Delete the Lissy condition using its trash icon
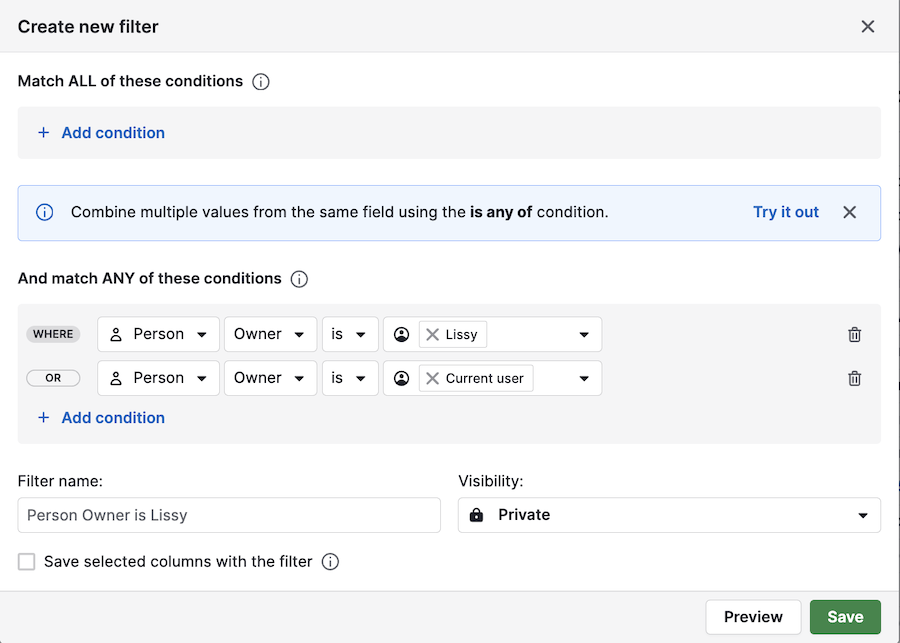Screen dimensions: 900x643 [x=854, y=334]
